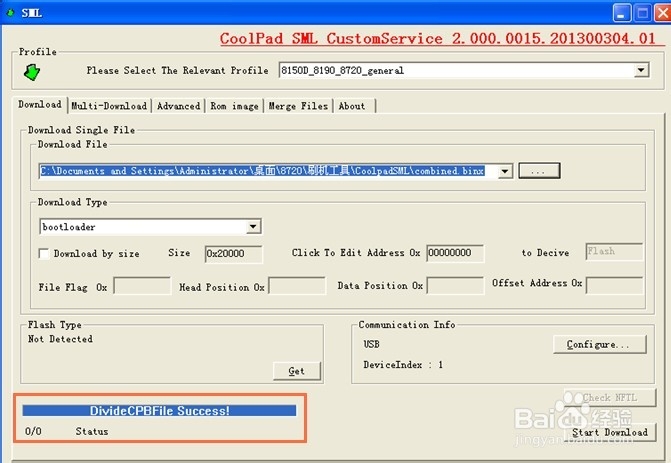Close the SML window
Screen dimensions: 671x463
click(x=663, y=13)
